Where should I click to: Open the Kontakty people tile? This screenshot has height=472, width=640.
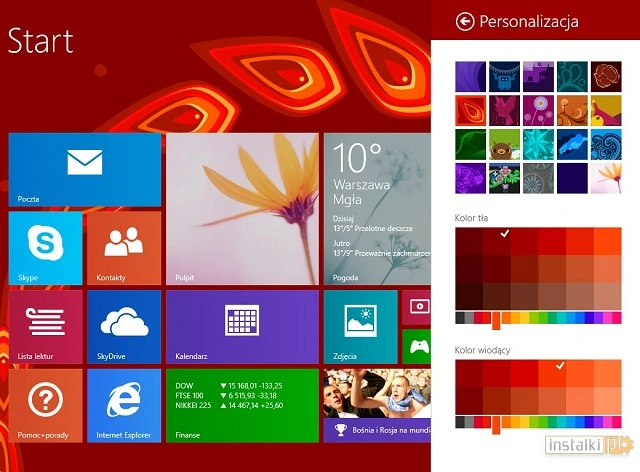click(124, 248)
